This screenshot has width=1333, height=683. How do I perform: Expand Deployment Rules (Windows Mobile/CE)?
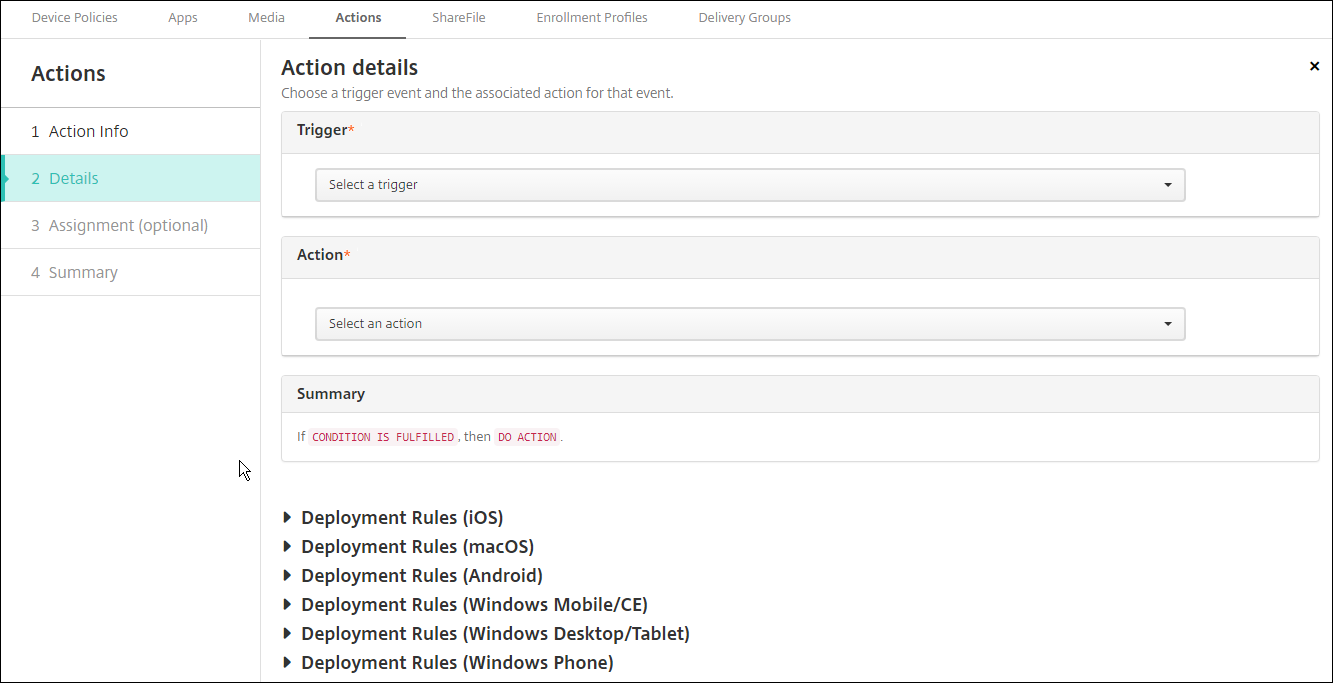coord(465,605)
